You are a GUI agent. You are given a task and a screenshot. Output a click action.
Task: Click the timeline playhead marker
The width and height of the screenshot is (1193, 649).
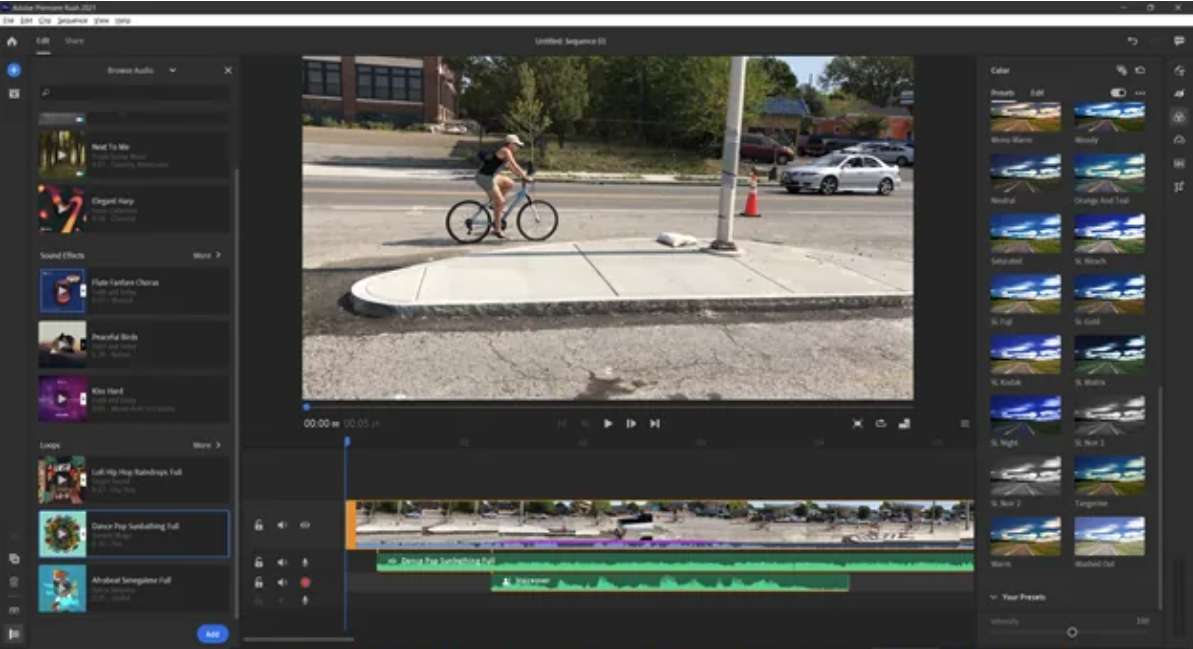(347, 441)
